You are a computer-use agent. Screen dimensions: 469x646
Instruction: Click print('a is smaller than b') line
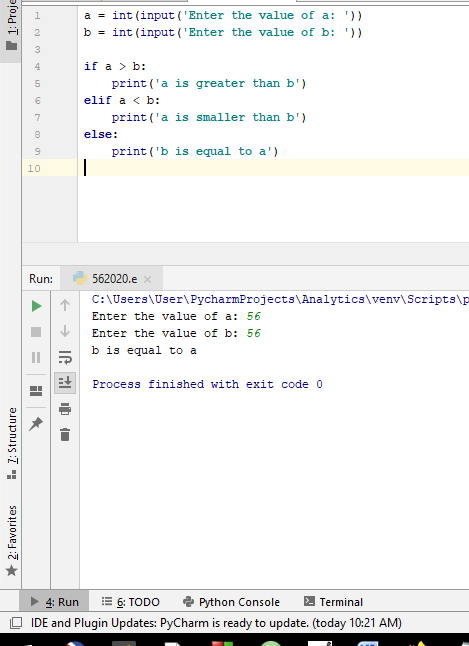coord(209,117)
